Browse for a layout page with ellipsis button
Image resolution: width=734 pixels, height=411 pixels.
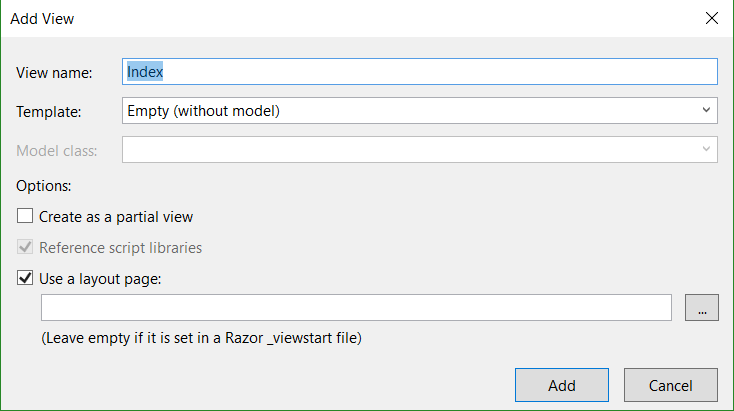coord(701,308)
